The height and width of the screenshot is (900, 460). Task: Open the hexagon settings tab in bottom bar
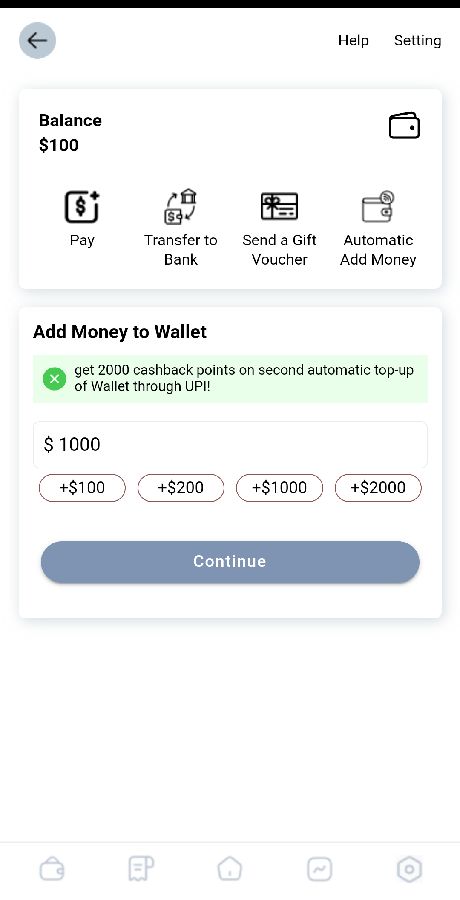409,869
